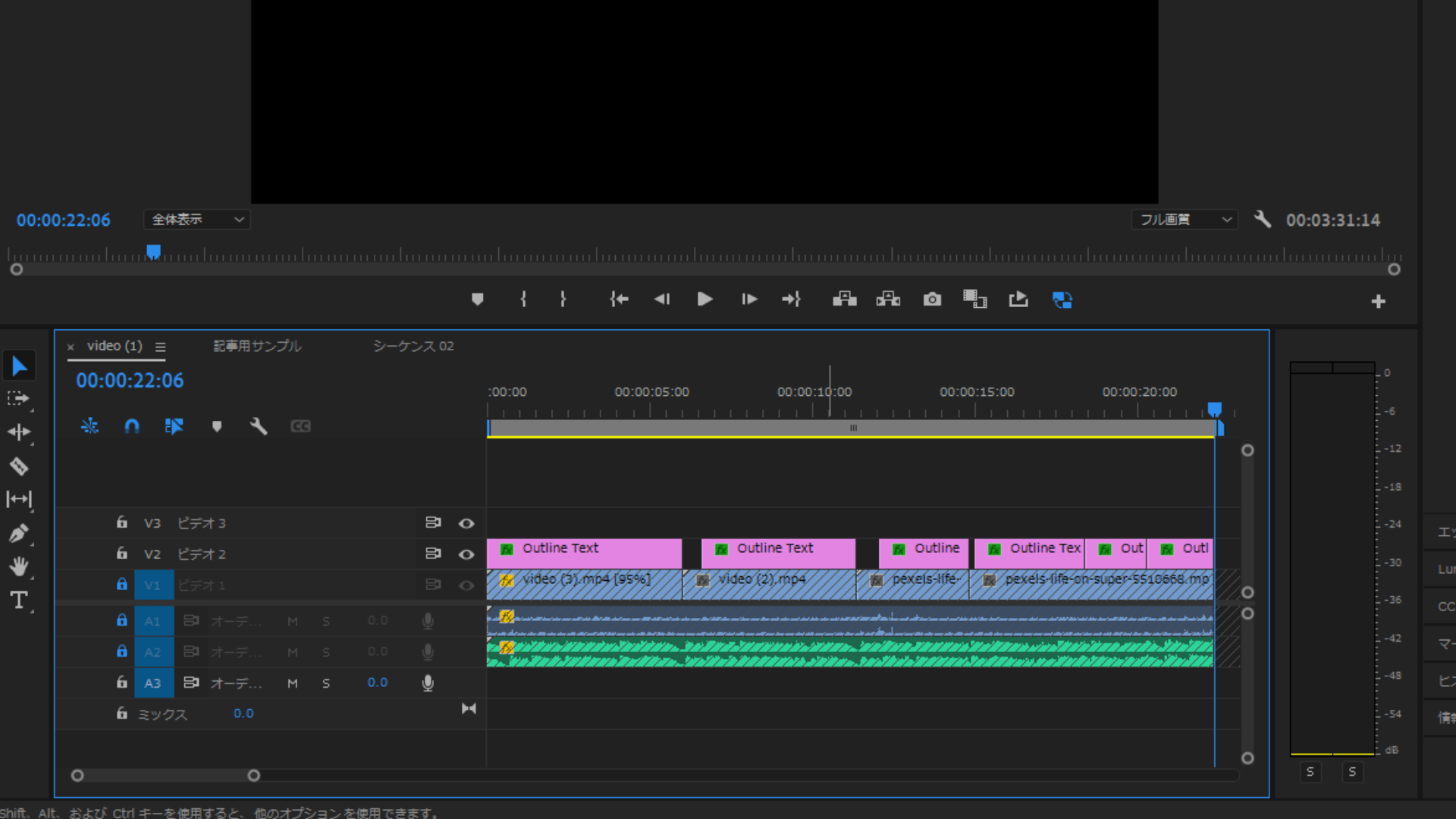Switch to 記事用サンプル sequence tab
The image size is (1456, 819).
pos(257,346)
